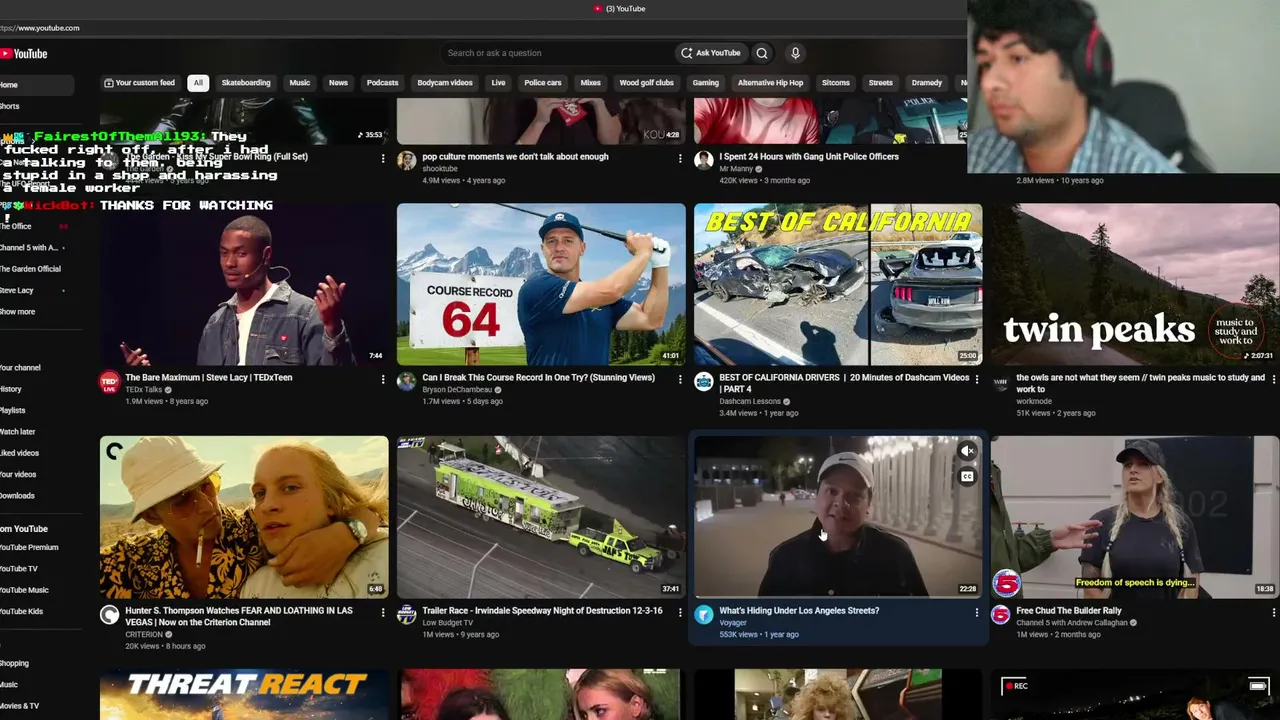The width and height of the screenshot is (1280, 720).
Task: Open Channel 5 with Andrew Callaghan avatar
Action: pyautogui.click(x=1000, y=615)
